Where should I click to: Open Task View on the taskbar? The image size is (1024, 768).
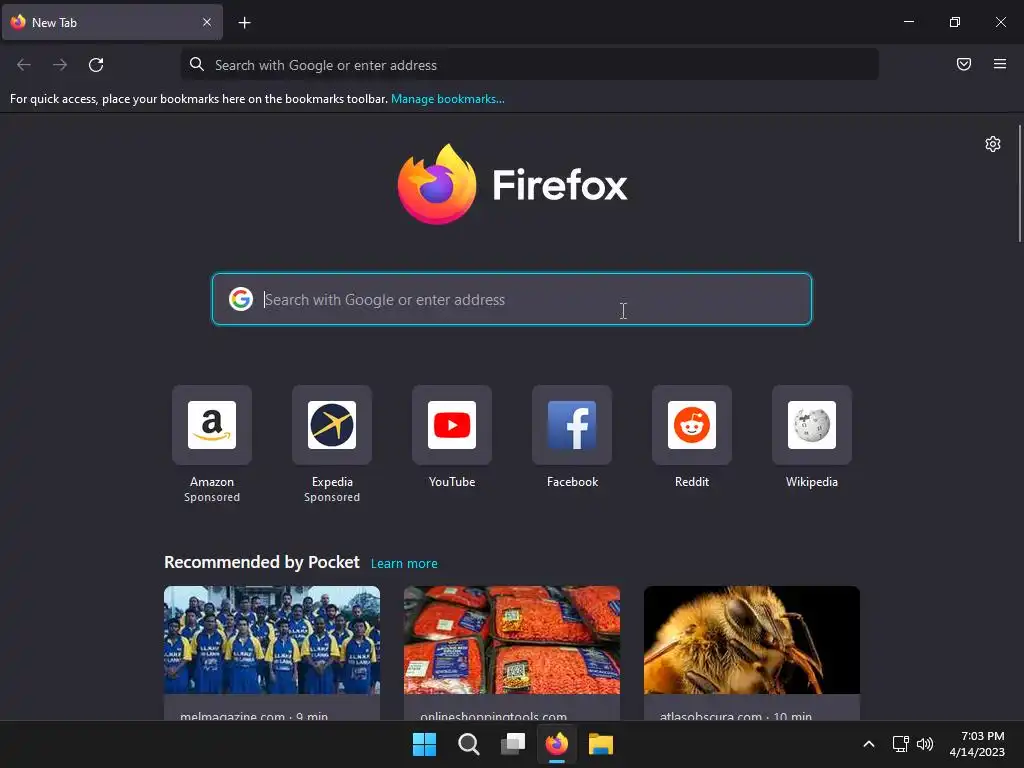[513, 744]
